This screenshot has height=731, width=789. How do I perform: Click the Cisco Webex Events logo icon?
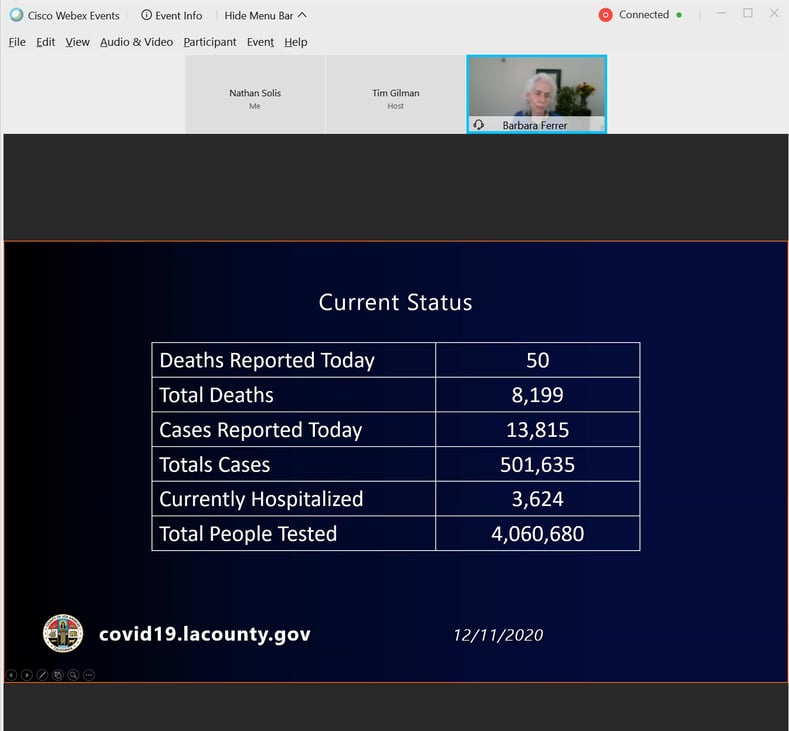click(x=17, y=15)
